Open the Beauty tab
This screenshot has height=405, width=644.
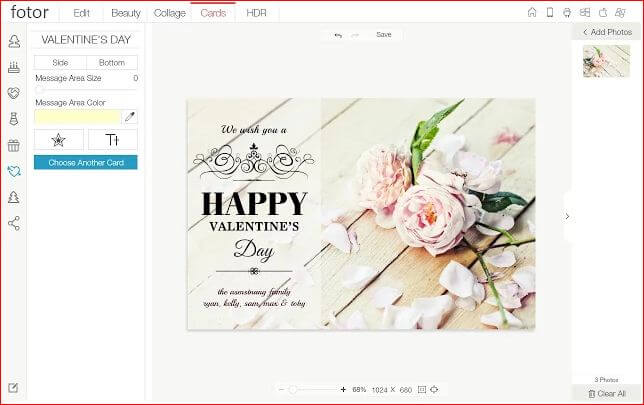coord(126,13)
